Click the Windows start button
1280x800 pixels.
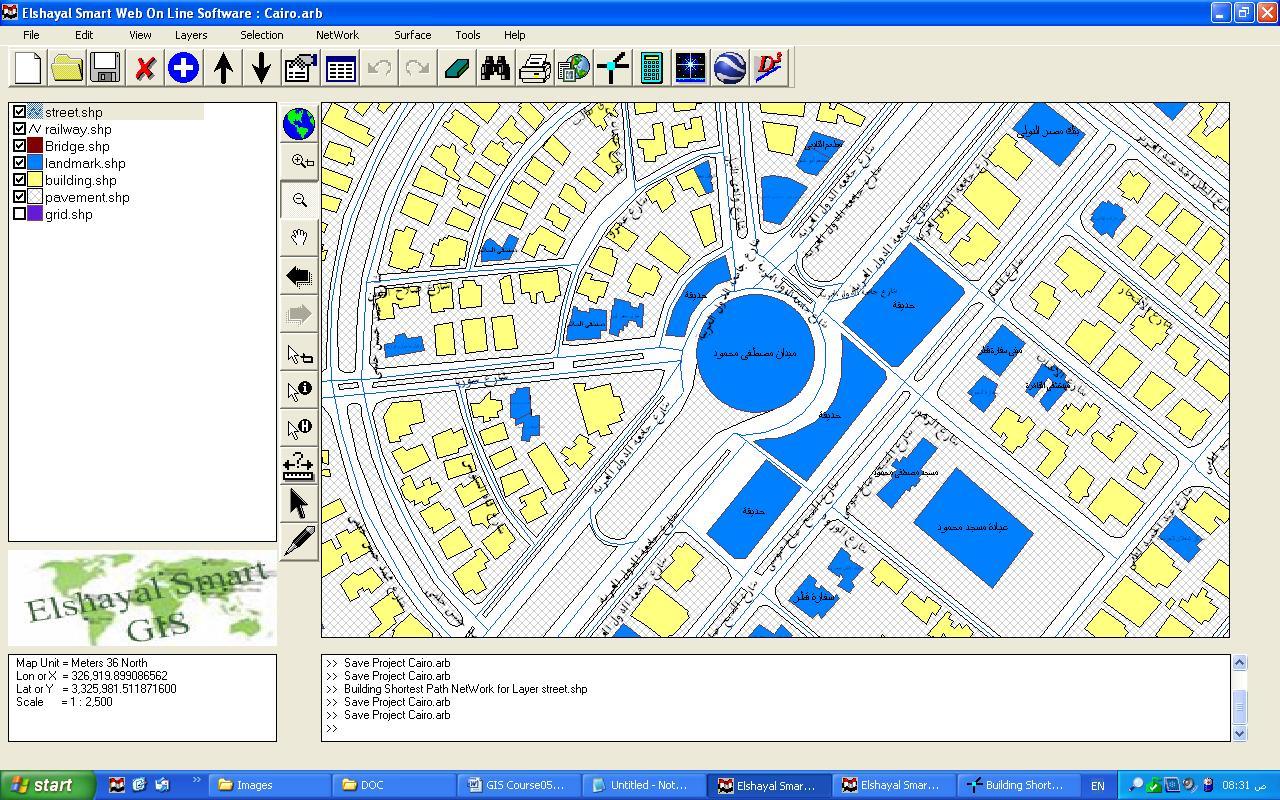tap(48, 785)
